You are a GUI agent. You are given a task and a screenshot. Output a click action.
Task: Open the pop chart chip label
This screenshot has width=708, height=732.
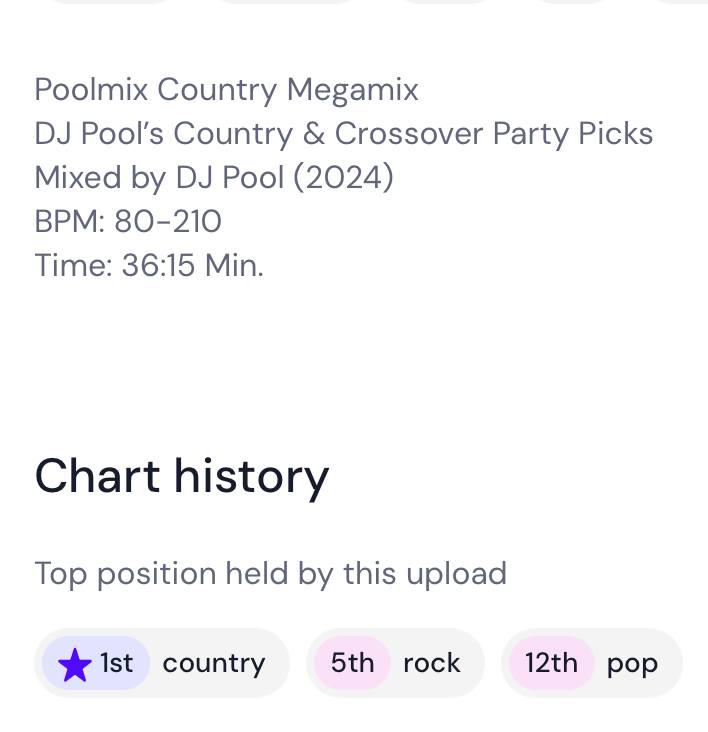click(x=632, y=663)
